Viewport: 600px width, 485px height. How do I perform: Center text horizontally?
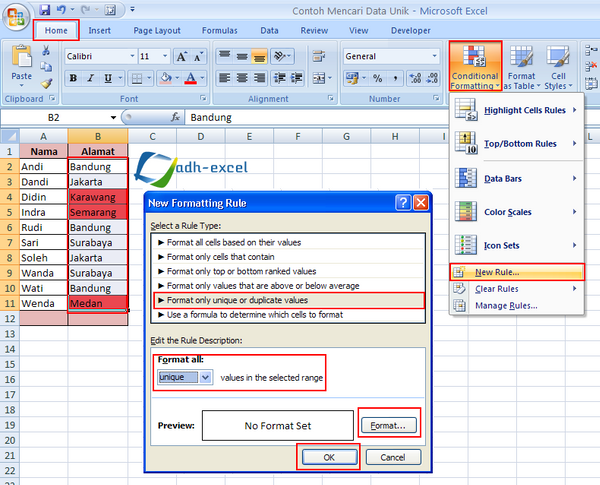[242, 78]
